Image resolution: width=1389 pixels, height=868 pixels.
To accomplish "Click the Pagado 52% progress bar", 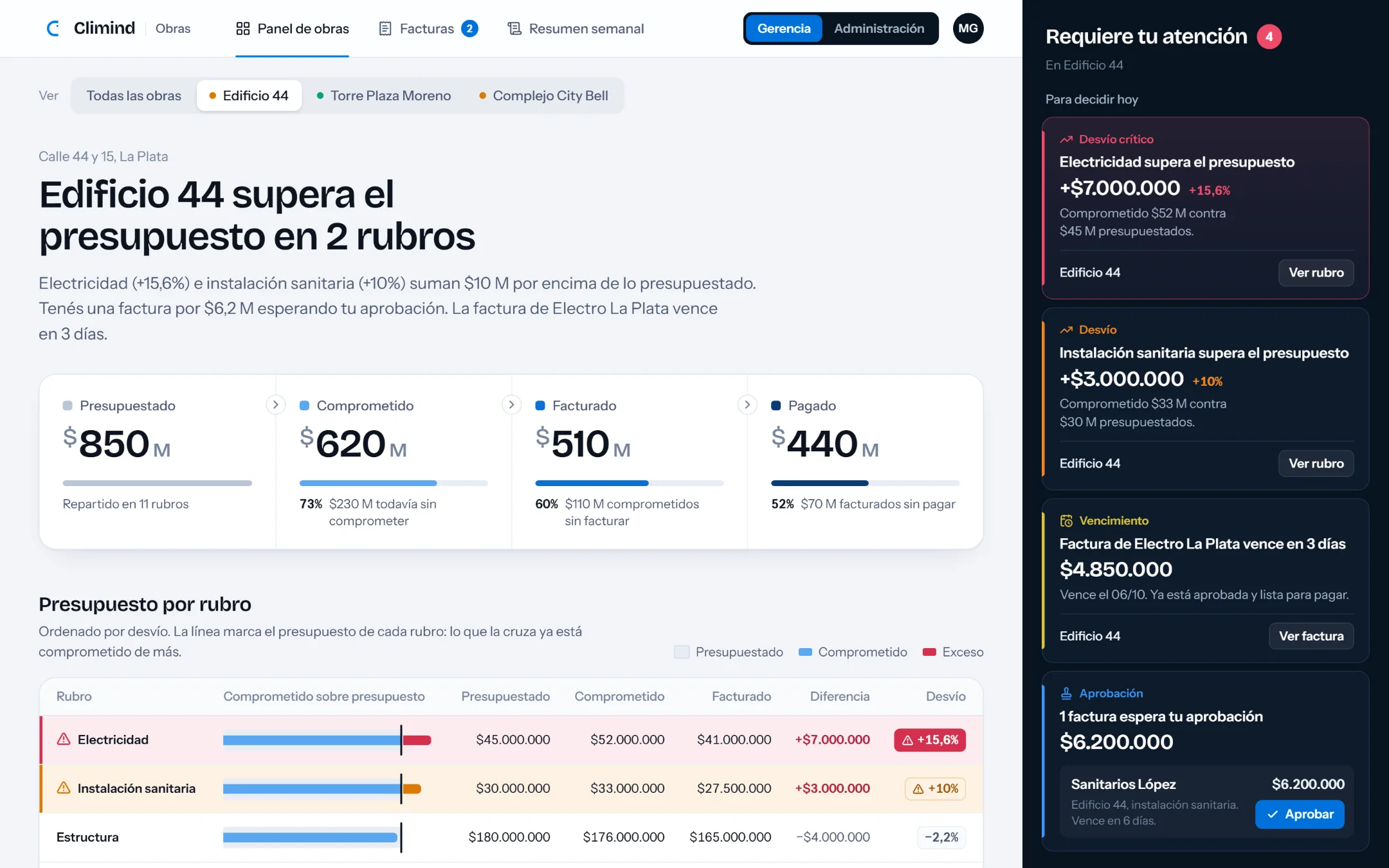I will [866, 483].
